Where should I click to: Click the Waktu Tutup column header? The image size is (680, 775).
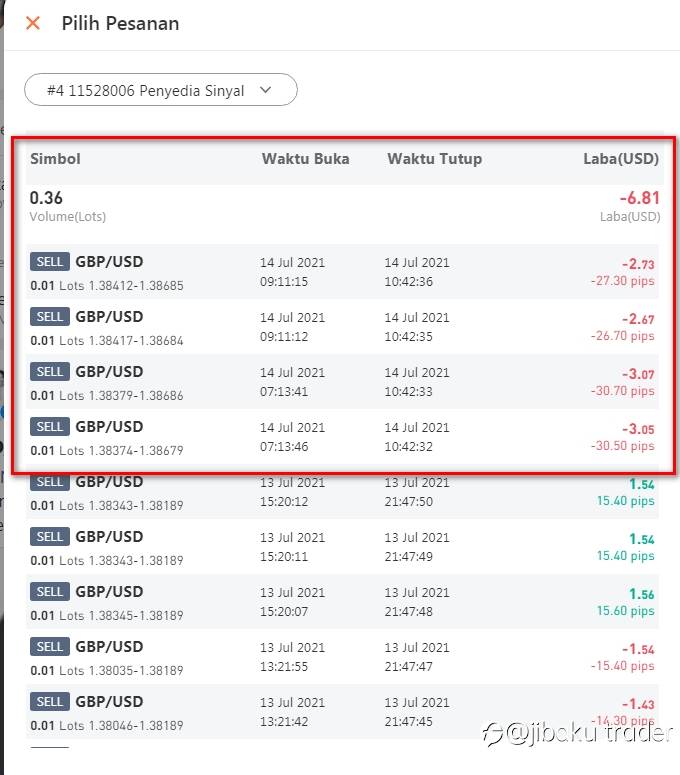click(x=434, y=159)
